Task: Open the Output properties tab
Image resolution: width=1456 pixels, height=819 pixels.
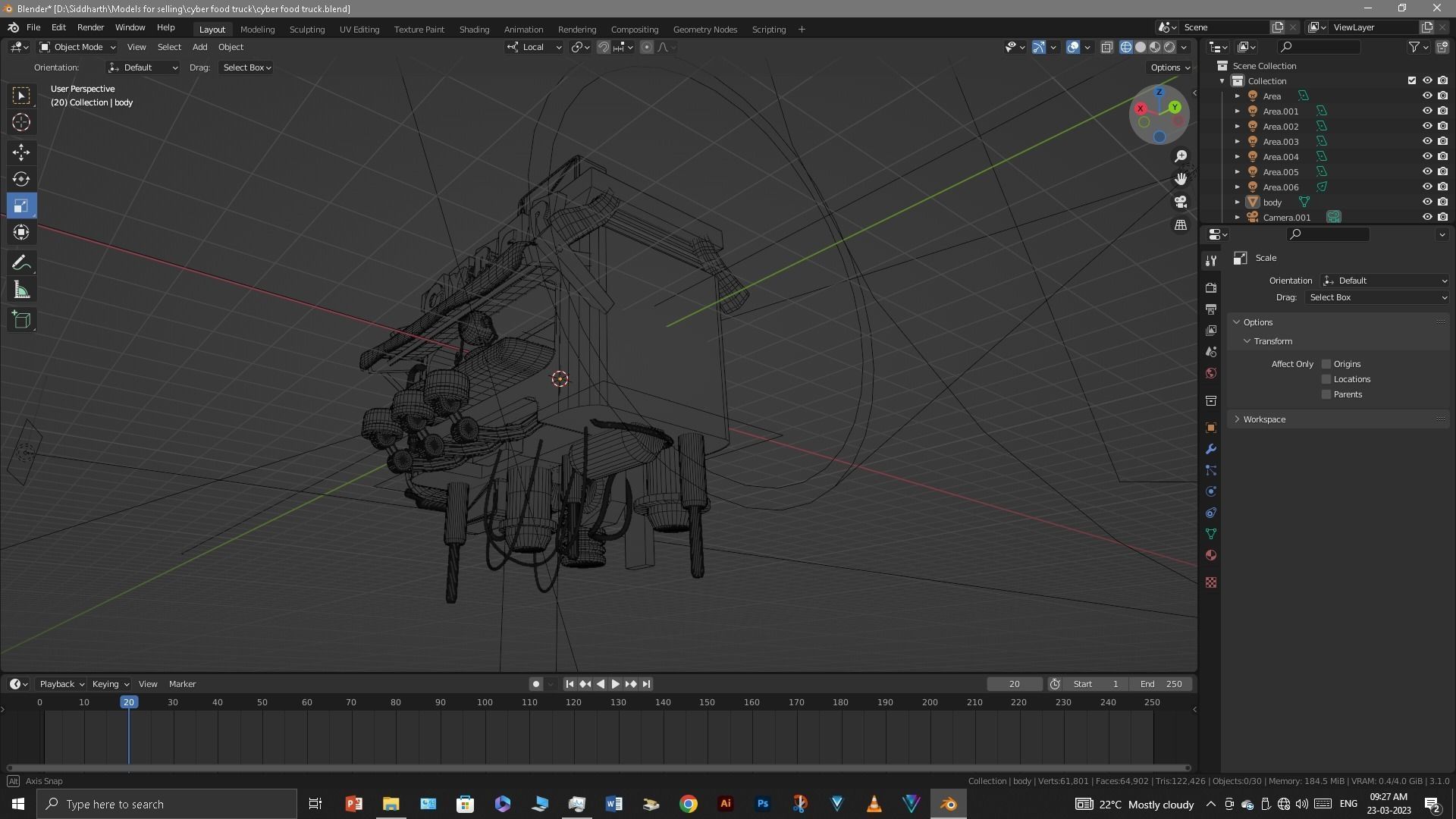Action: 1211,309
